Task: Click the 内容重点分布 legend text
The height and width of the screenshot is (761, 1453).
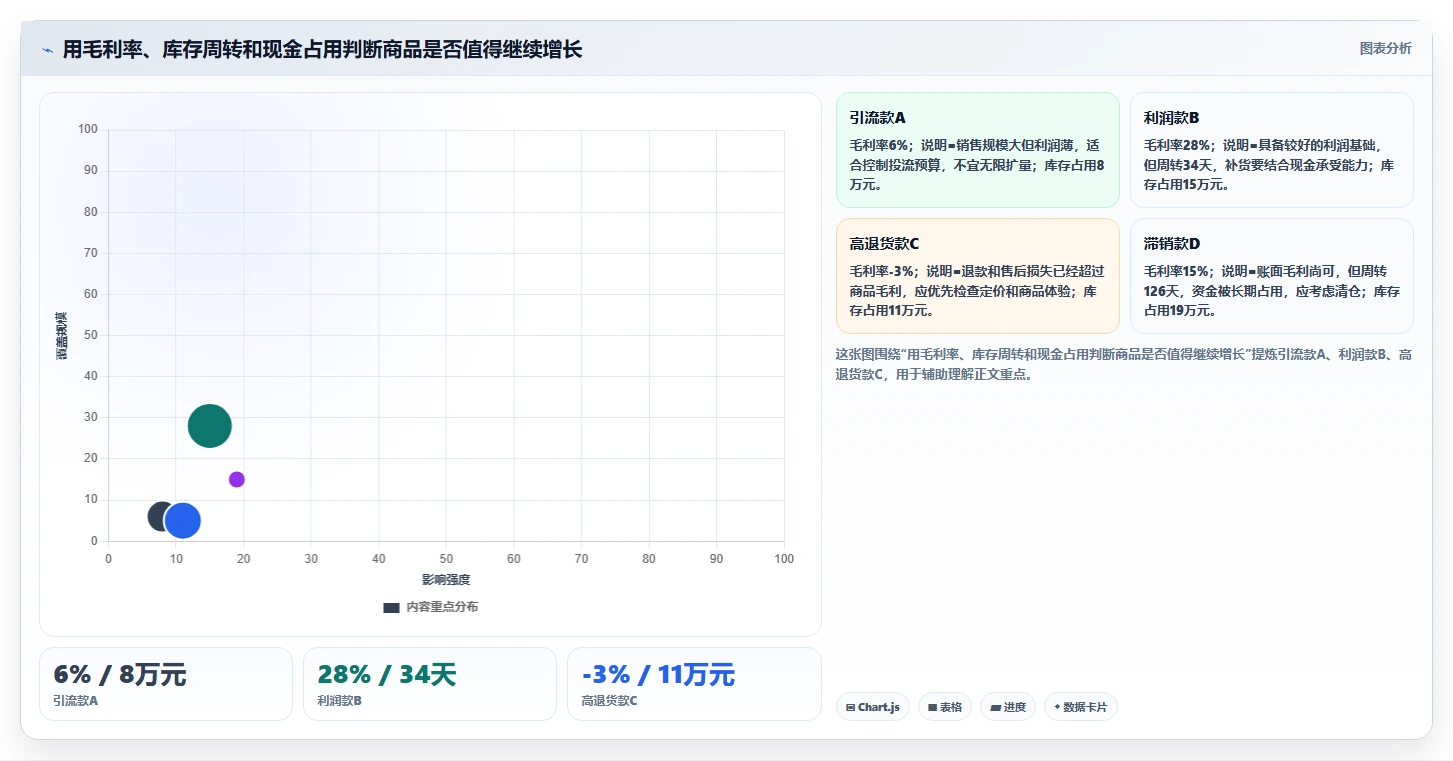Action: pos(442,607)
